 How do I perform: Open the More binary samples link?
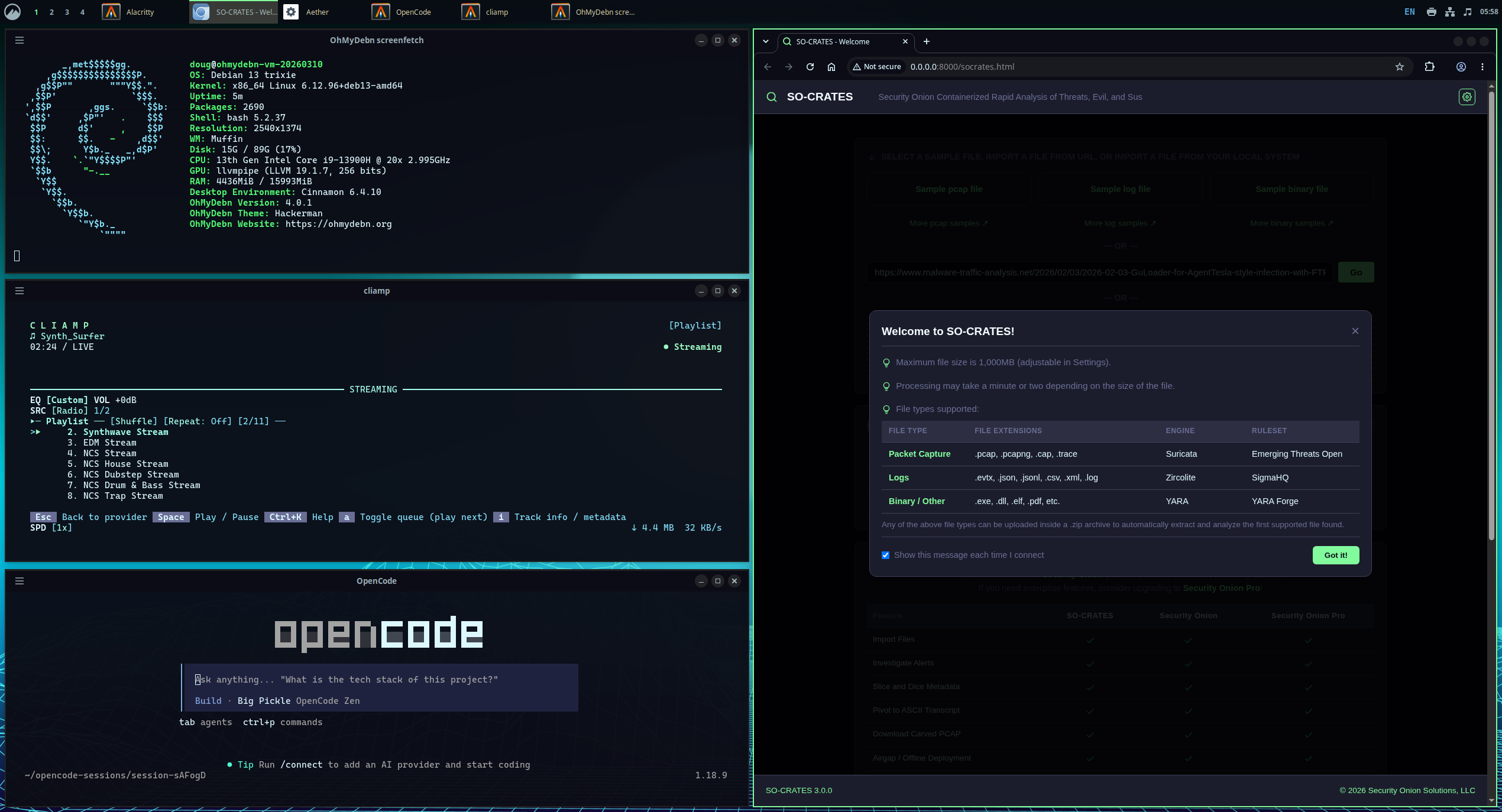(1291, 223)
